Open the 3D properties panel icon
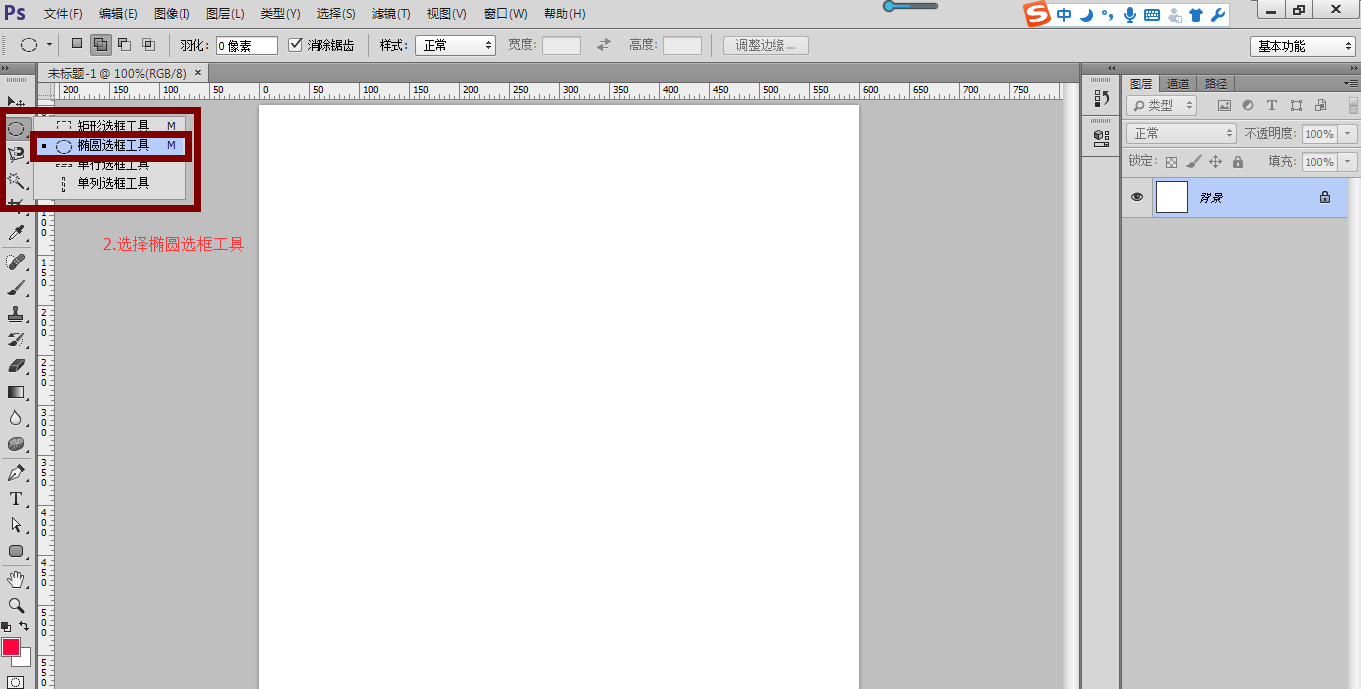This screenshot has width=1361, height=689. (1102, 136)
